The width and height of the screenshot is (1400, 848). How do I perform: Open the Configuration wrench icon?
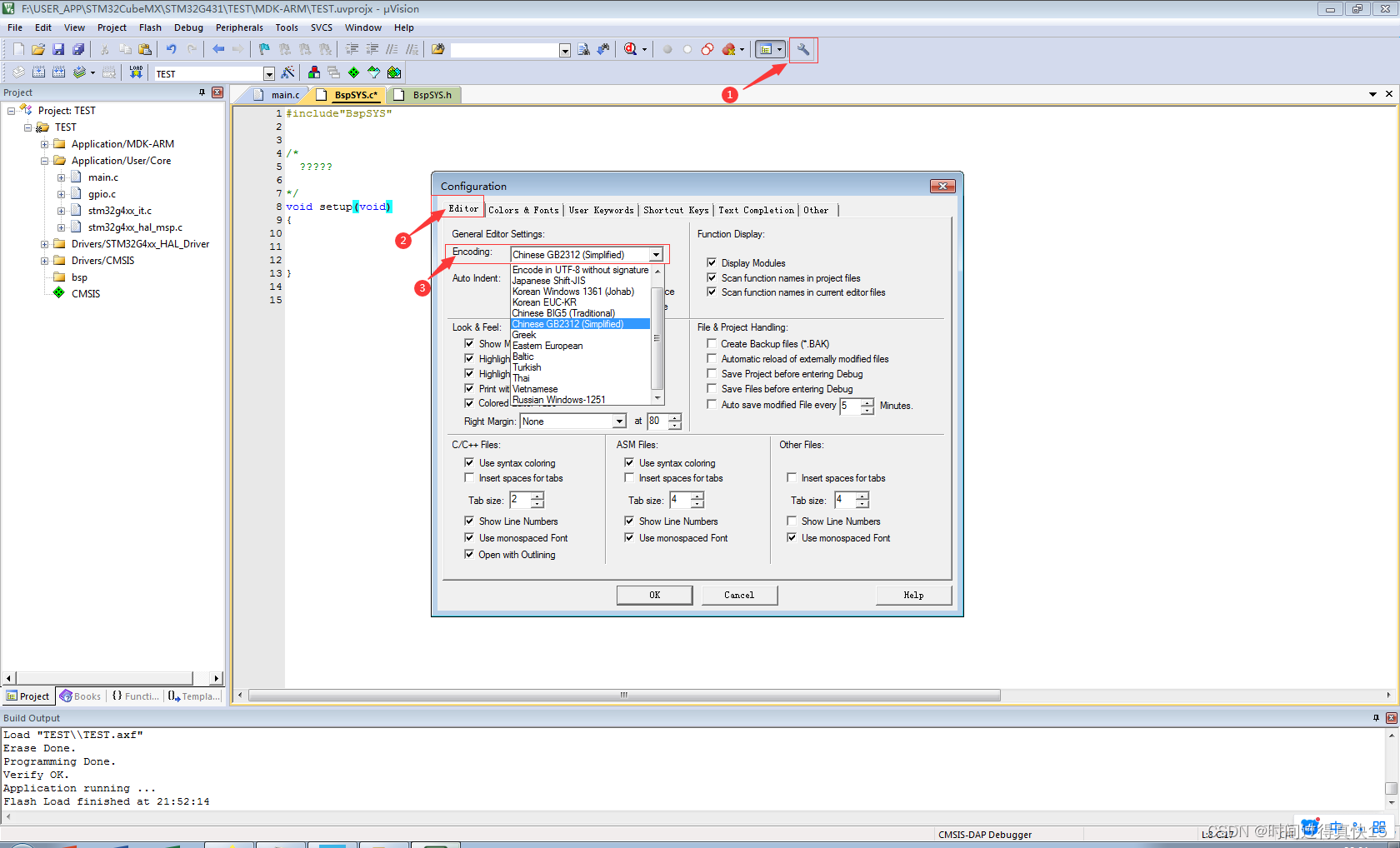[803, 49]
